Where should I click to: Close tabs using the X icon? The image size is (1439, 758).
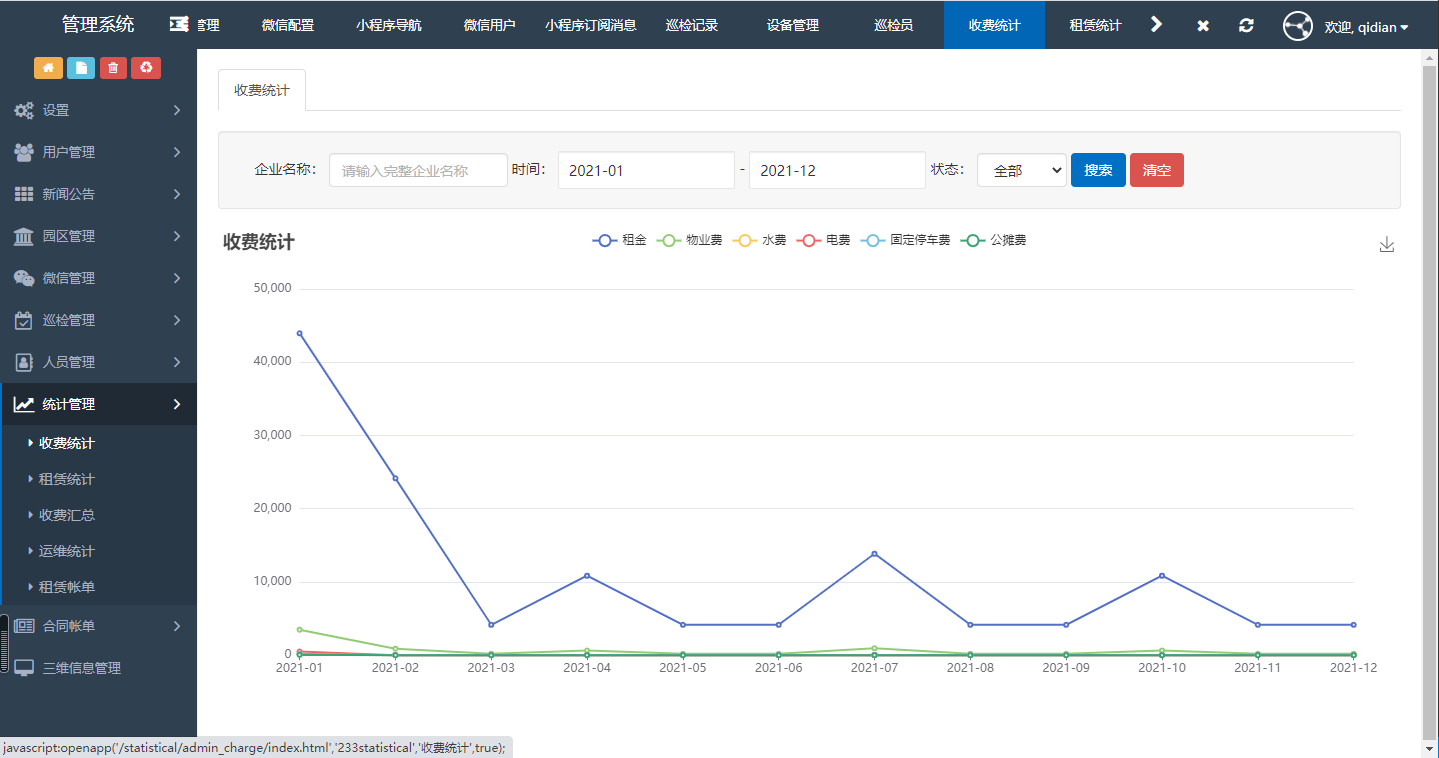[x=1203, y=25]
